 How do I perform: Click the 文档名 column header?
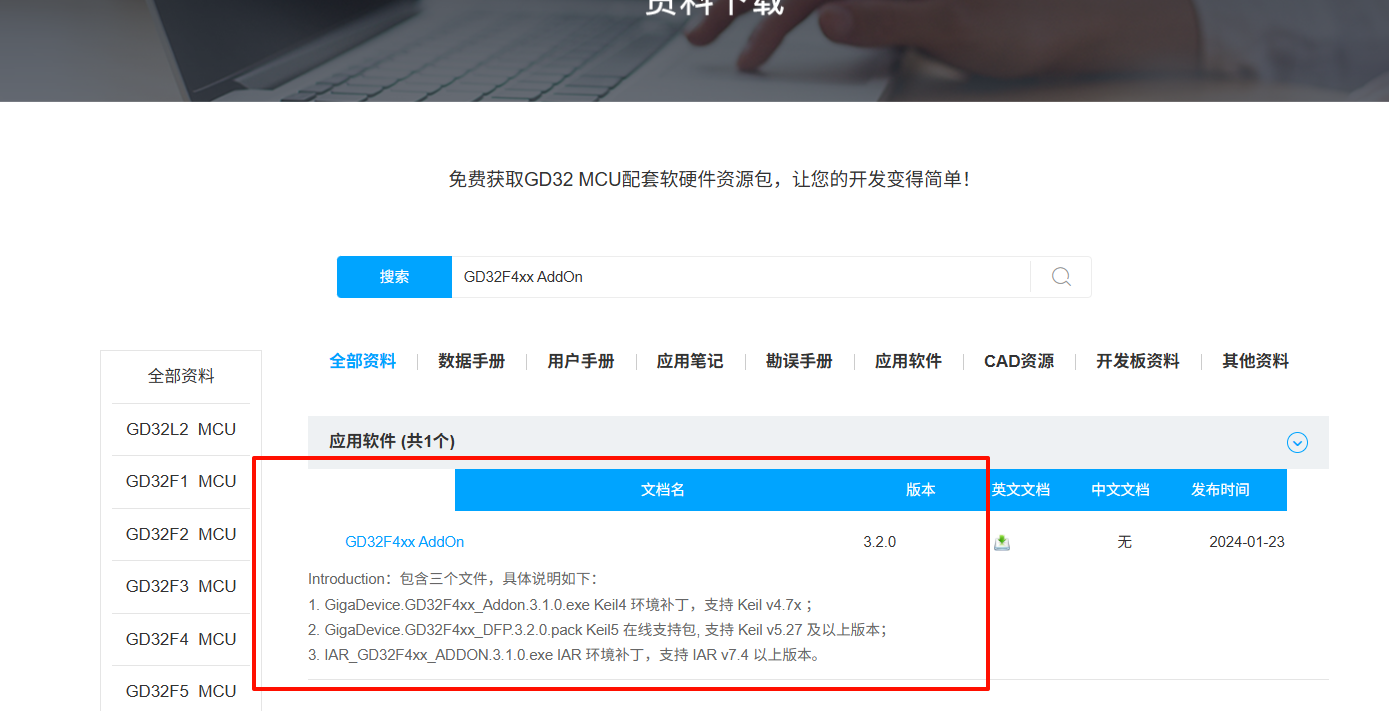coord(663,490)
